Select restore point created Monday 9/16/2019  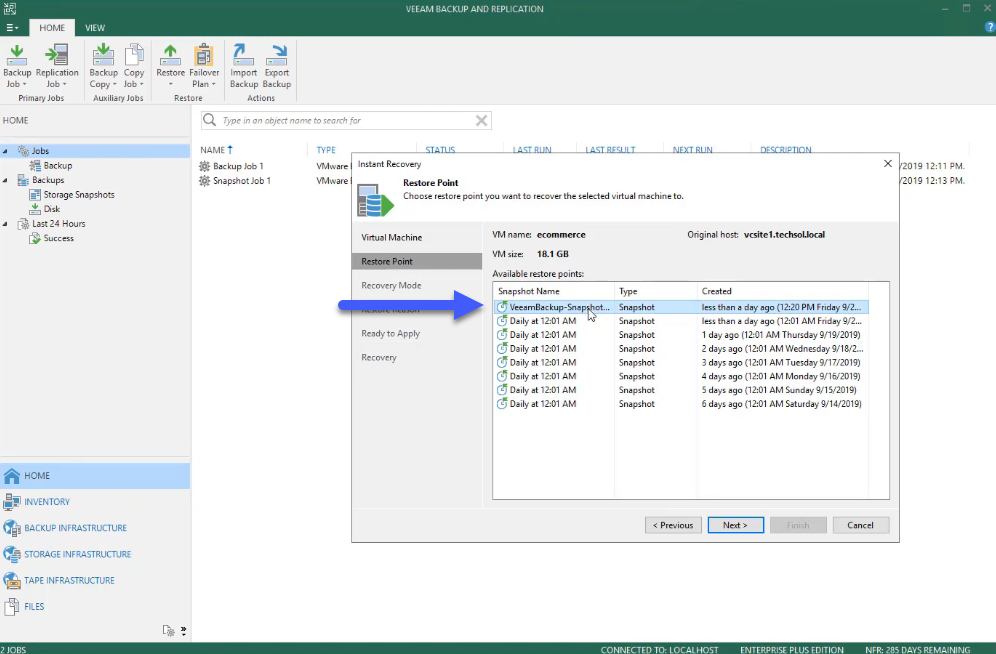click(x=681, y=377)
